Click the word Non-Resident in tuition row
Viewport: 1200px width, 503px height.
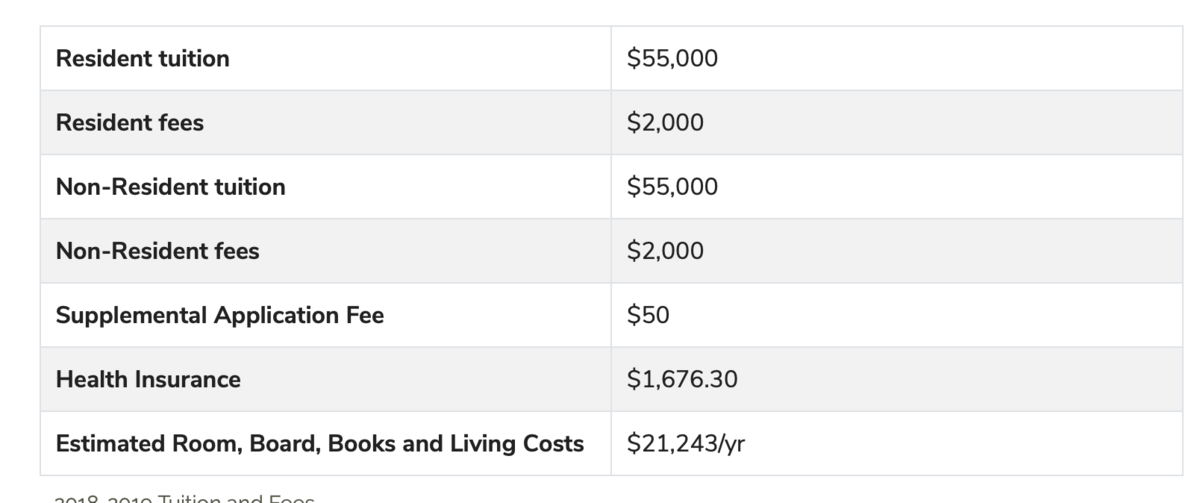click(x=133, y=187)
